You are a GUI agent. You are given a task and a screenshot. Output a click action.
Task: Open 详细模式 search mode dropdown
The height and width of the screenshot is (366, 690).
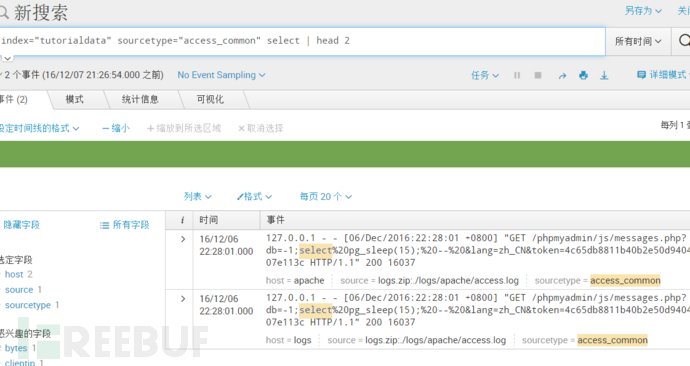click(x=663, y=75)
